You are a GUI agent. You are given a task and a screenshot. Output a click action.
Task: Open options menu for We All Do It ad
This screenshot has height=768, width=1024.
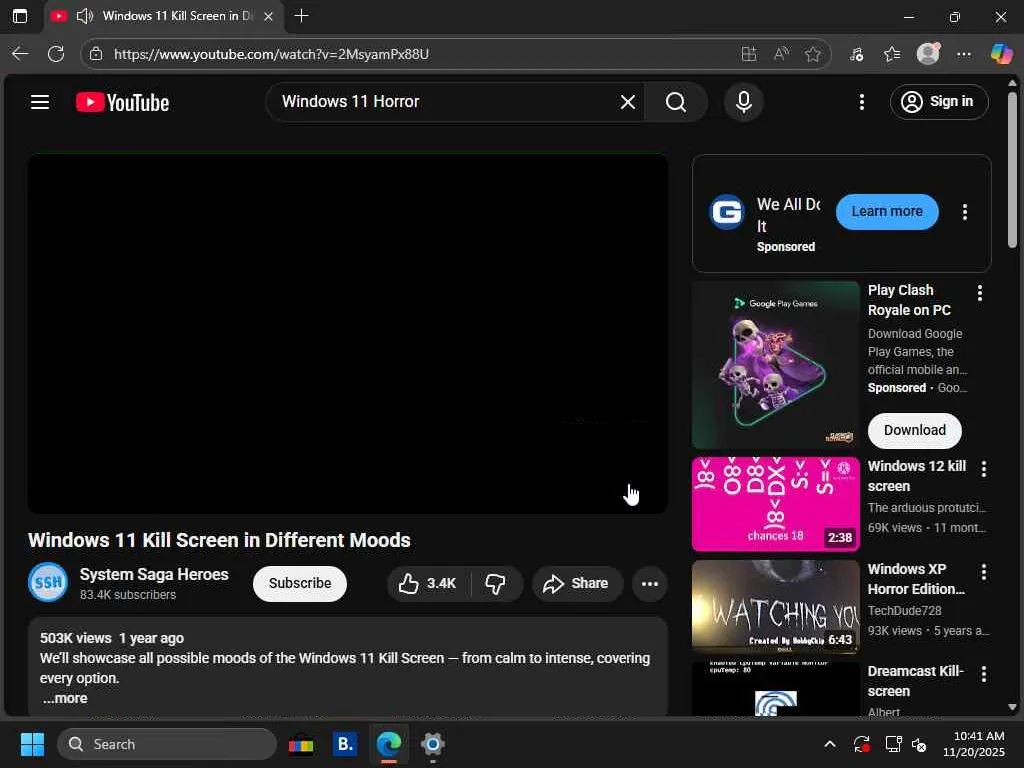point(965,212)
